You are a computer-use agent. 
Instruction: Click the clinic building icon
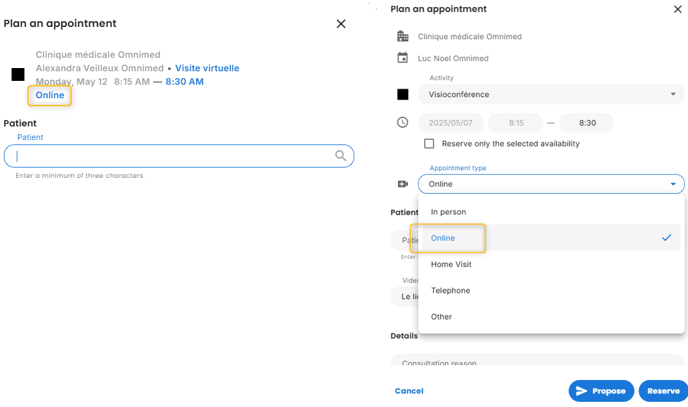(x=403, y=36)
